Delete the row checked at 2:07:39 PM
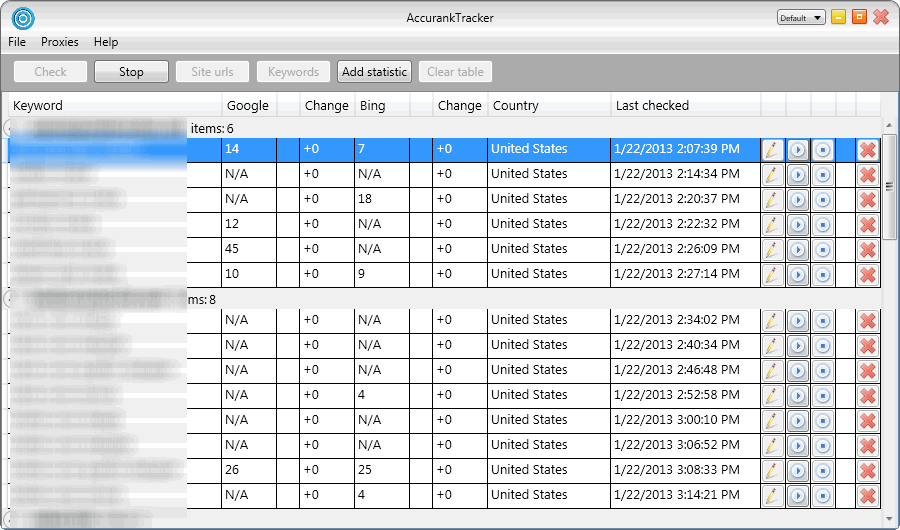This screenshot has height=530, width=900. point(868,150)
